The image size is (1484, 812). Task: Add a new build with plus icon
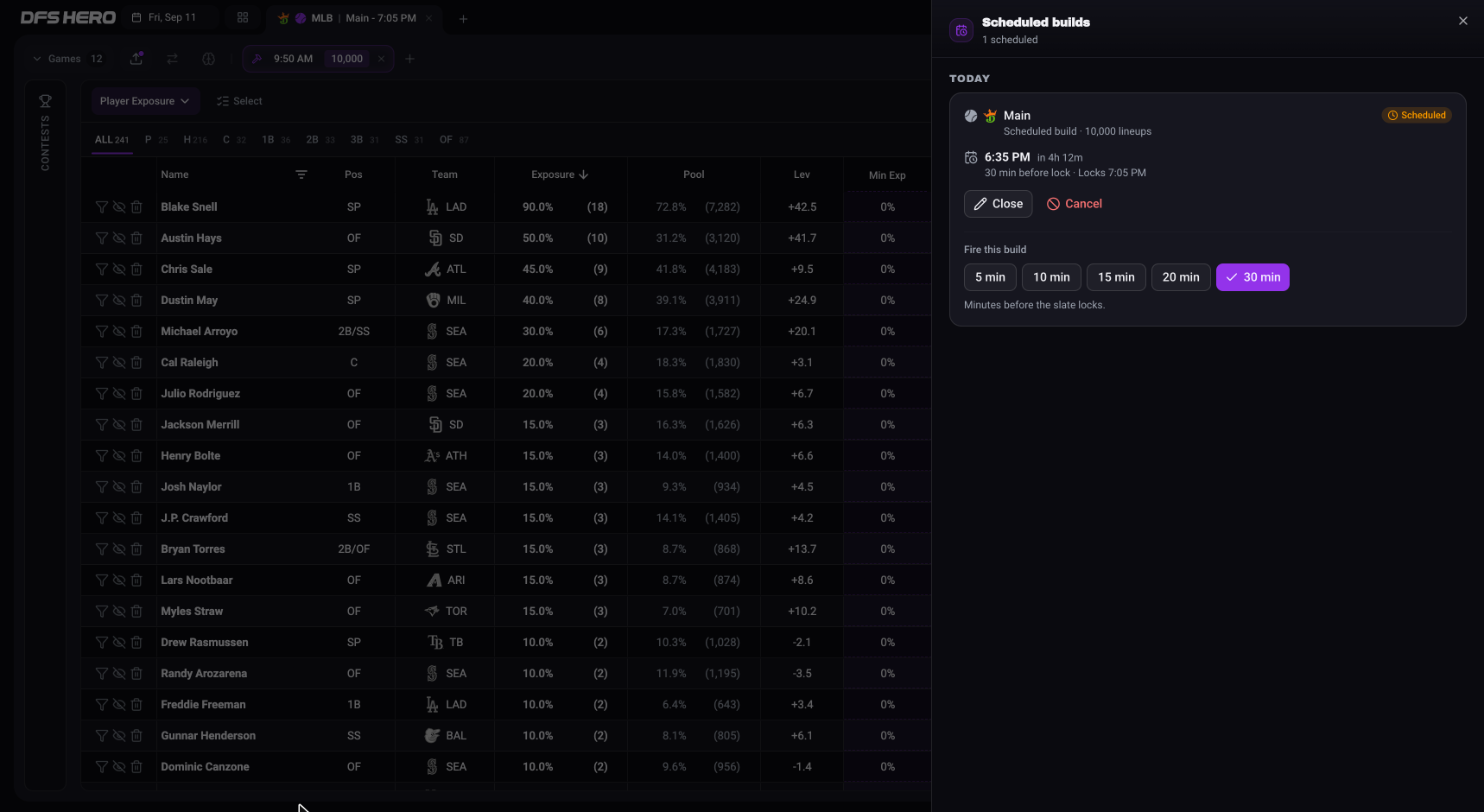tap(409, 59)
